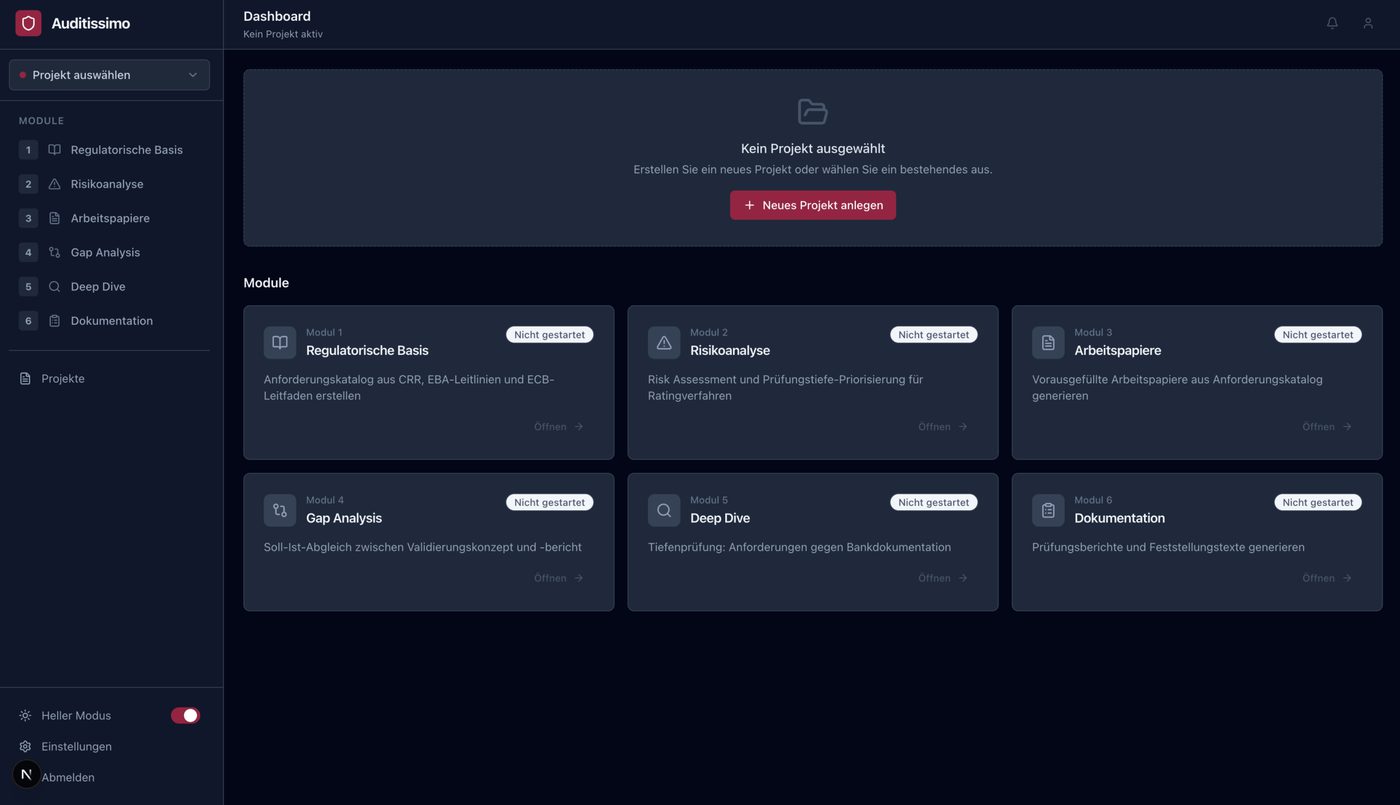
Task: Click the Deep Dive magnifier card icon
Action: (x=664, y=510)
